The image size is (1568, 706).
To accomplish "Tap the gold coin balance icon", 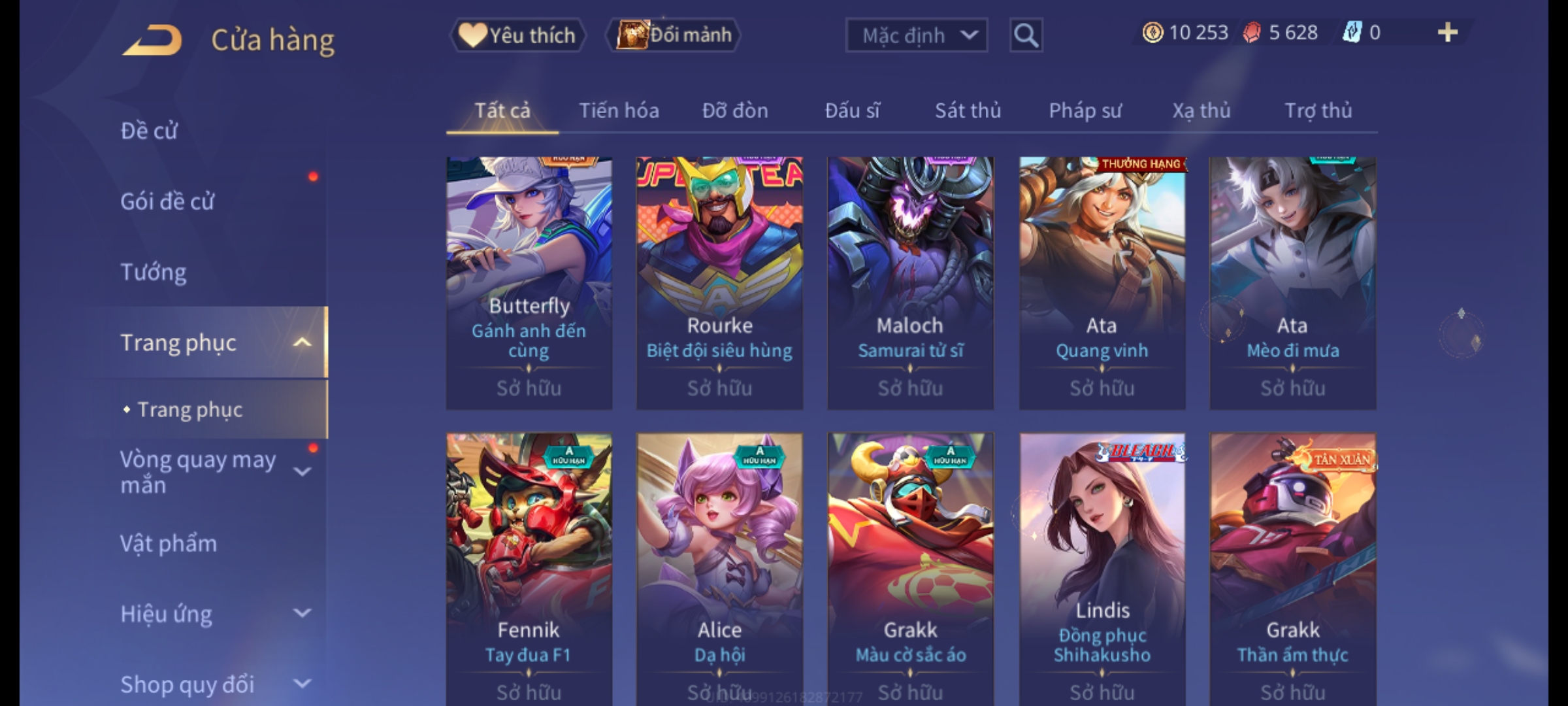I will (1152, 33).
